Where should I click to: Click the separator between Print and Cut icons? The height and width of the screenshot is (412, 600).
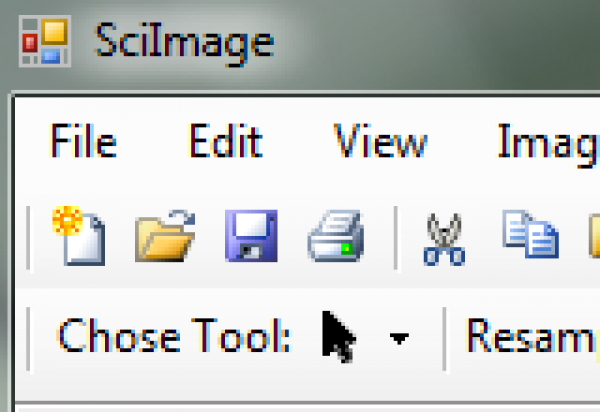[397, 237]
